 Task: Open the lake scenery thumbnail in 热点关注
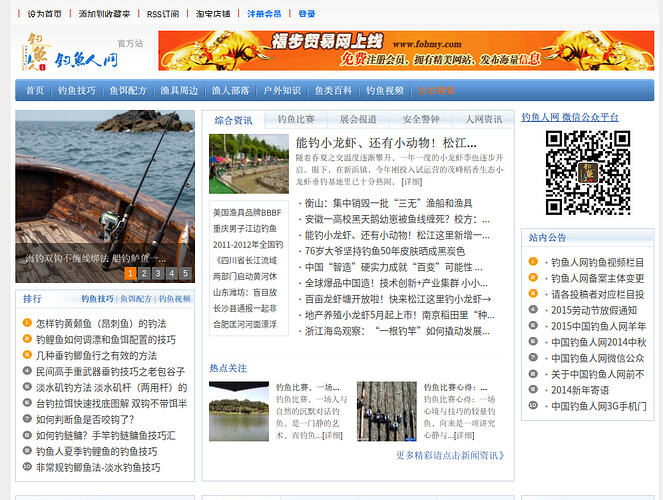tap(239, 411)
